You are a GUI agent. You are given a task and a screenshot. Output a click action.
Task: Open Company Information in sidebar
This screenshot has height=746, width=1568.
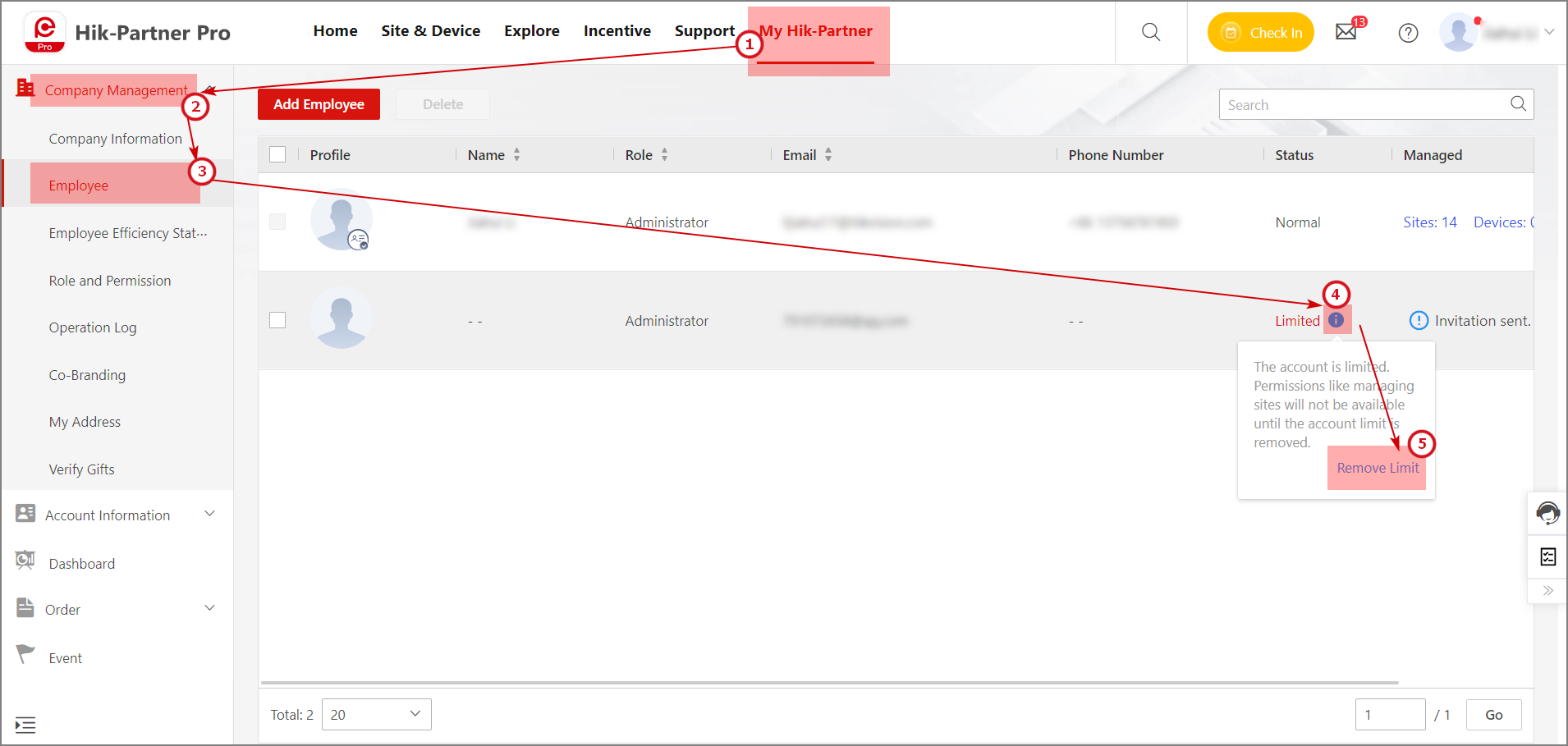pos(116,139)
